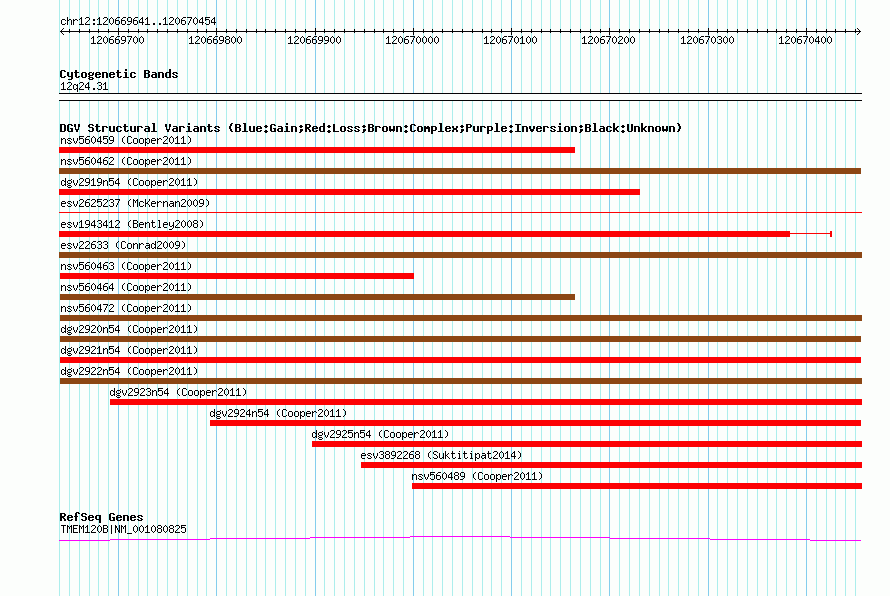Click the RefSeq Genes track heading
Image resolution: width=890 pixels, height=596 pixels.
coord(102,517)
